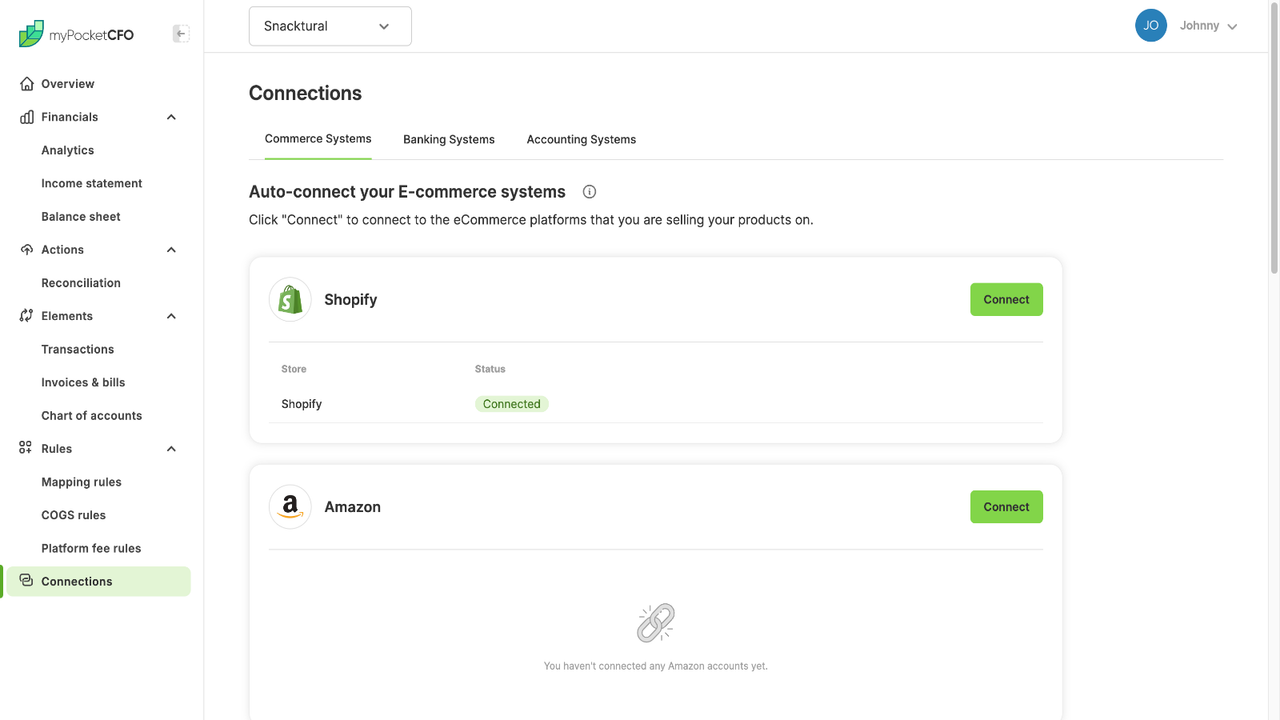Click the info icon beside E-commerce heading
The width and height of the screenshot is (1280, 720).
(589, 192)
